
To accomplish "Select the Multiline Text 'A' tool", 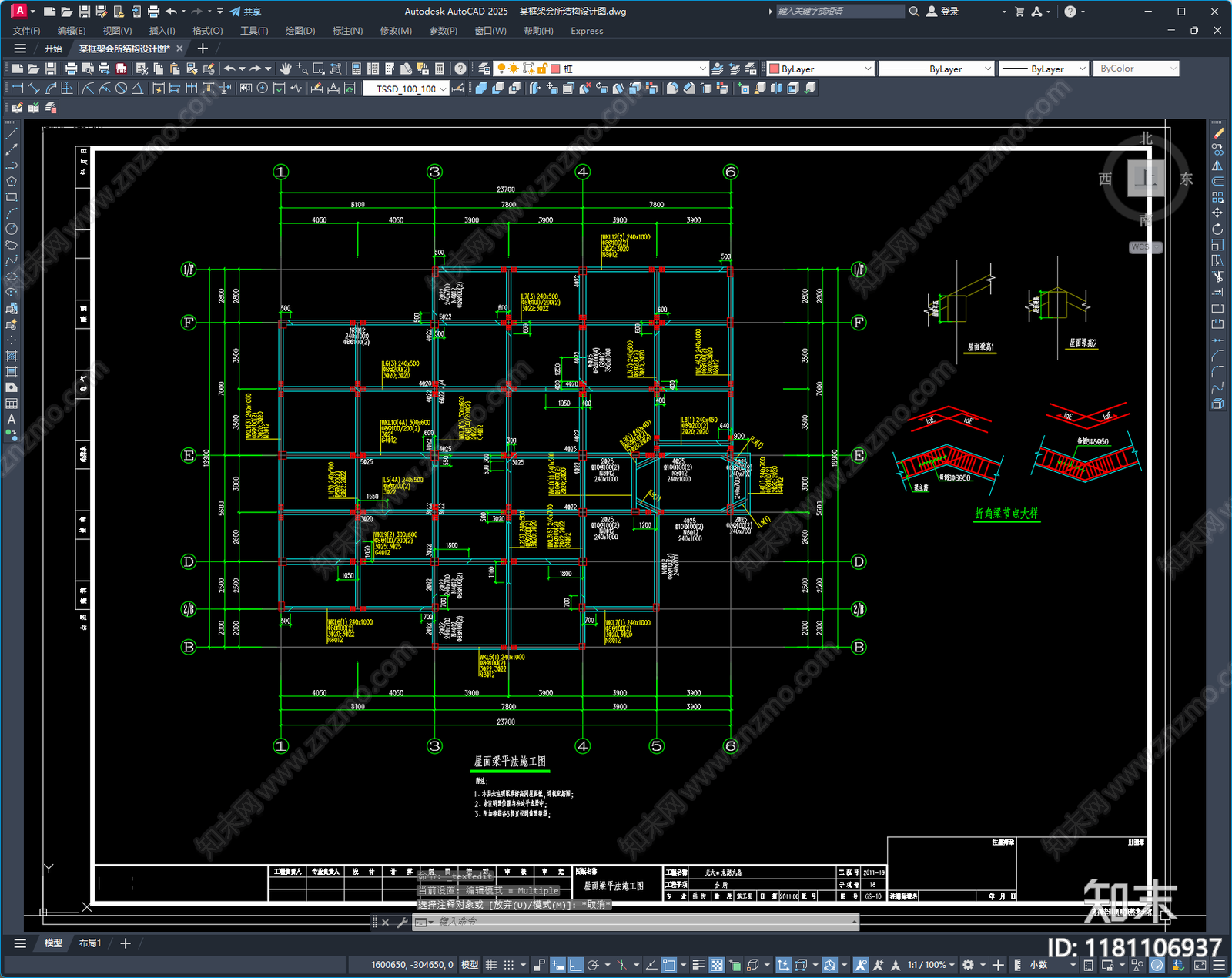I will pyautogui.click(x=12, y=420).
